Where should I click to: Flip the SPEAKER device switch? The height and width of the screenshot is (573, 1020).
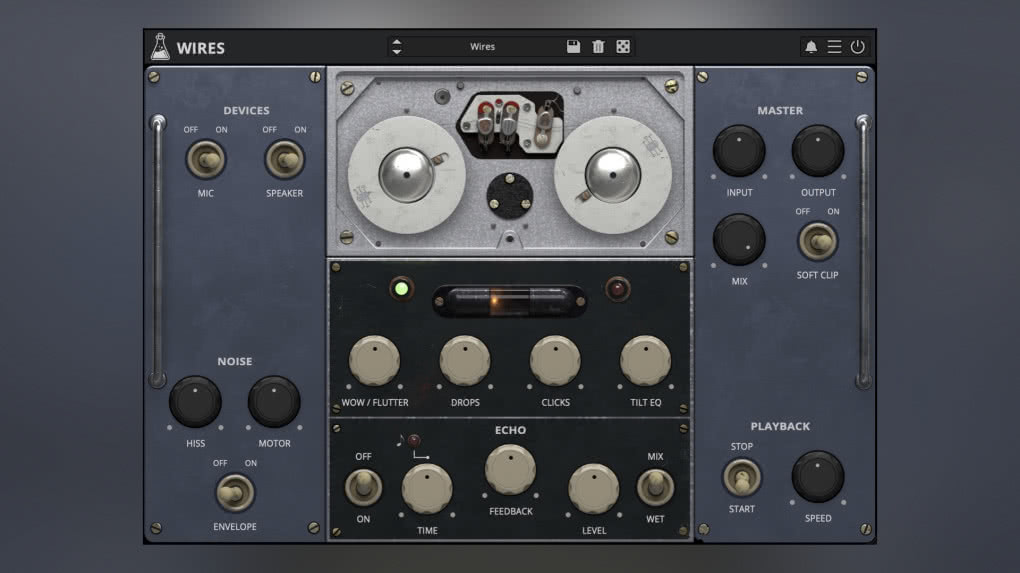click(x=284, y=160)
